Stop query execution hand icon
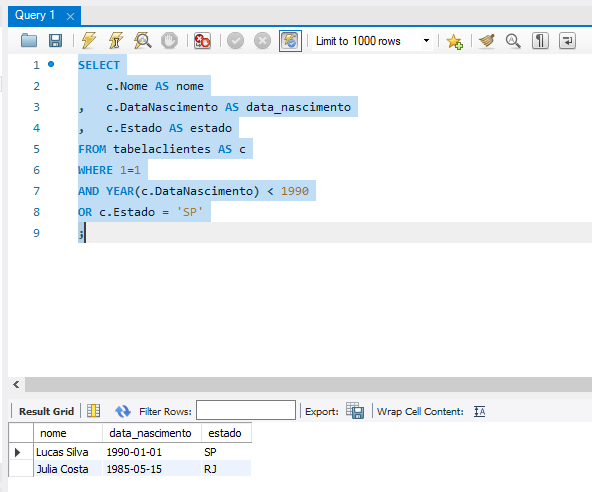592x492 pixels. tap(169, 40)
